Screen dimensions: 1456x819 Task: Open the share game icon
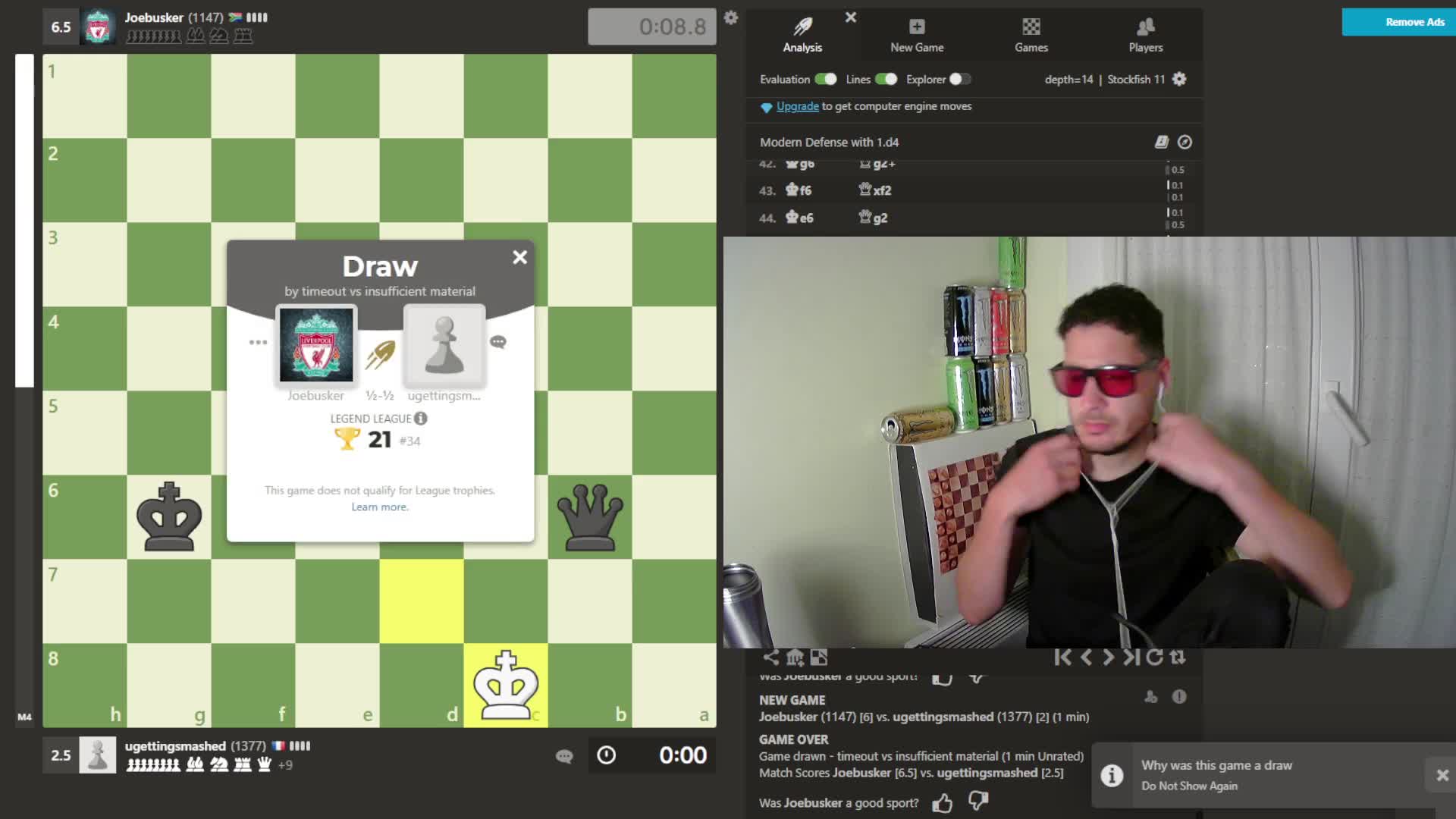[x=770, y=657]
